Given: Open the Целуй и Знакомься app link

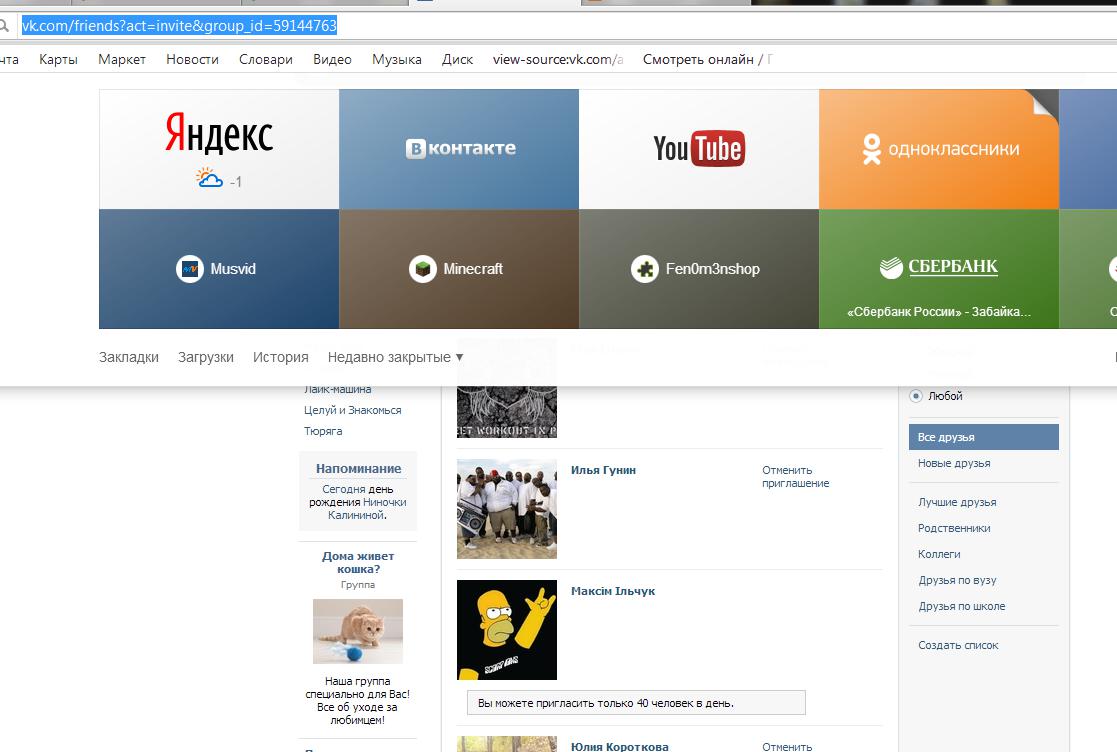Looking at the screenshot, I should pyautogui.click(x=353, y=410).
